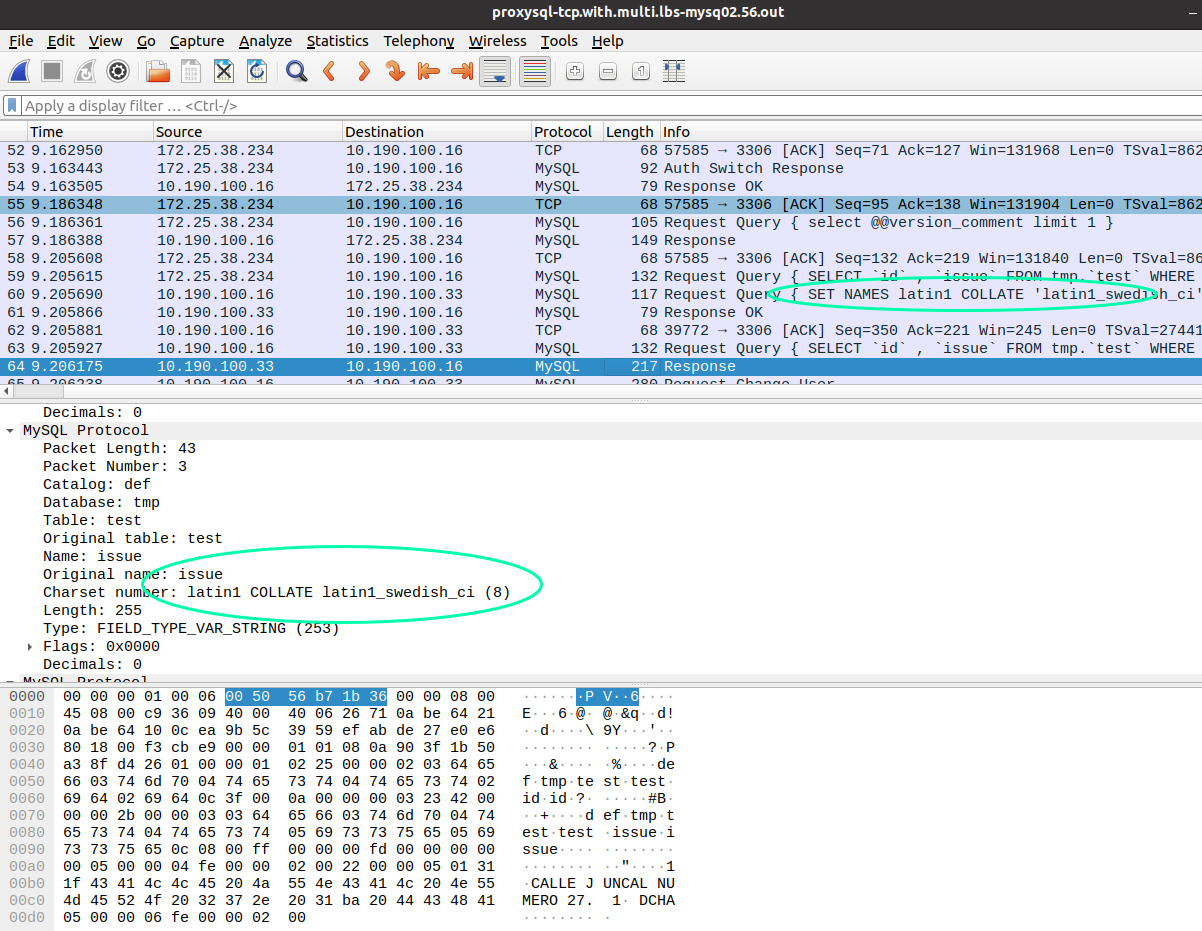Open the saved filter bookmarks icon
Screen dimensions: 1202x931
[x=11, y=105]
